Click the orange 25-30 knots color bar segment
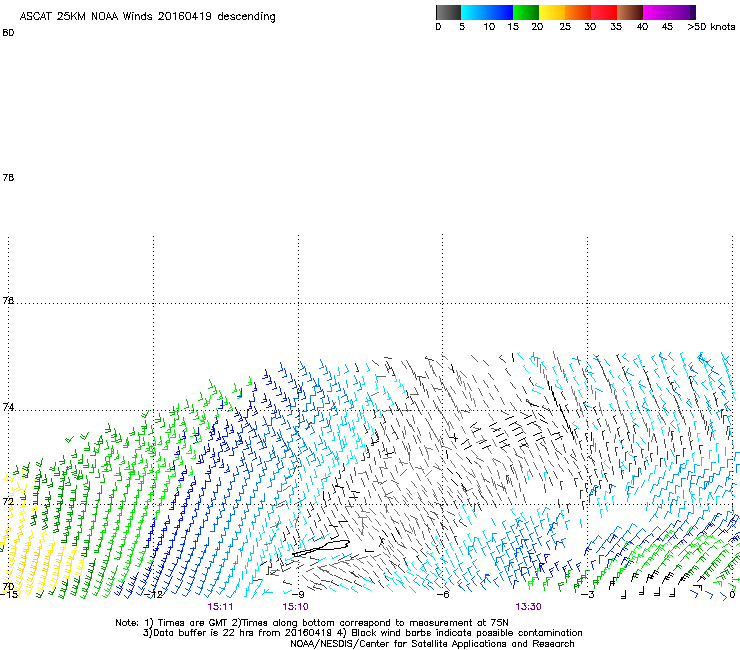The width and height of the screenshot is (740, 650). click(578, 12)
